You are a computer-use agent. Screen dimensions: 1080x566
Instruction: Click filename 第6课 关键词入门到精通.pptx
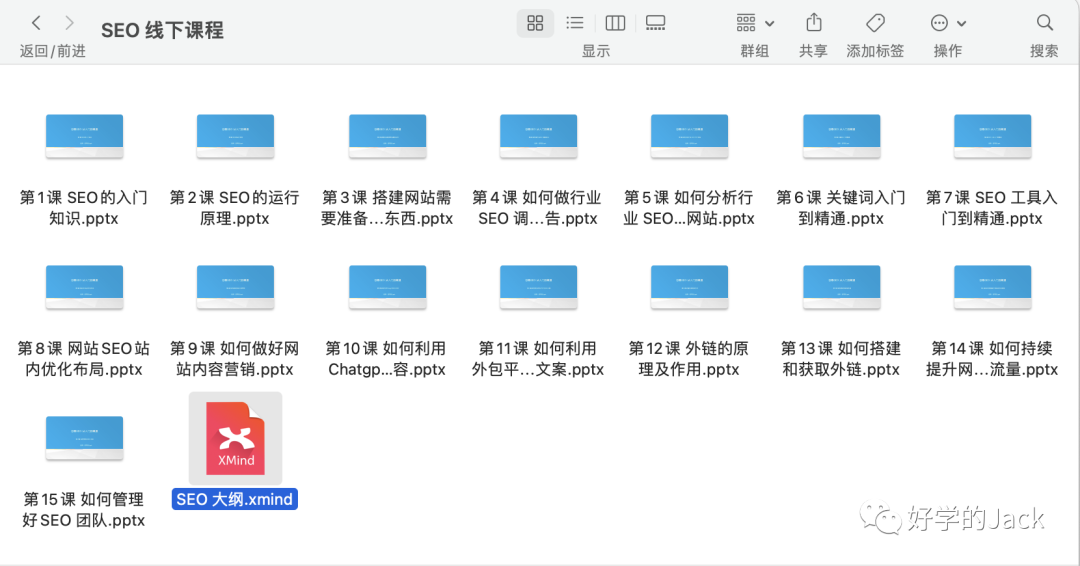pos(841,208)
